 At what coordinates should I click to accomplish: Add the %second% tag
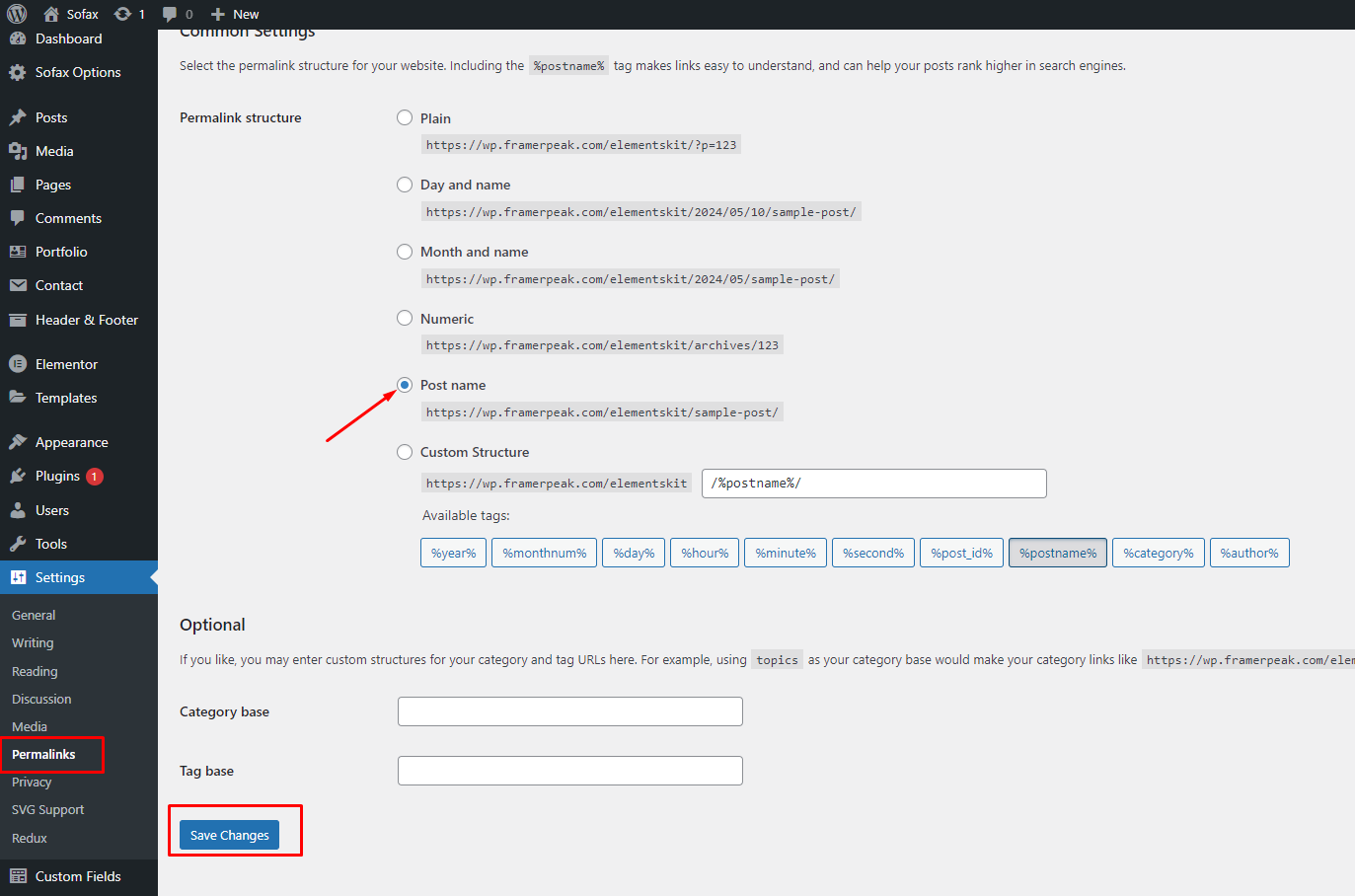(873, 553)
